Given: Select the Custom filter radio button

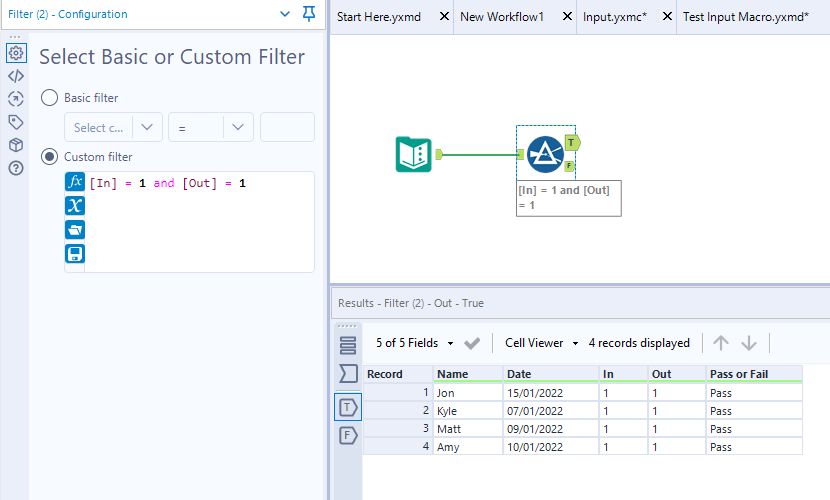Looking at the screenshot, I should [49, 157].
